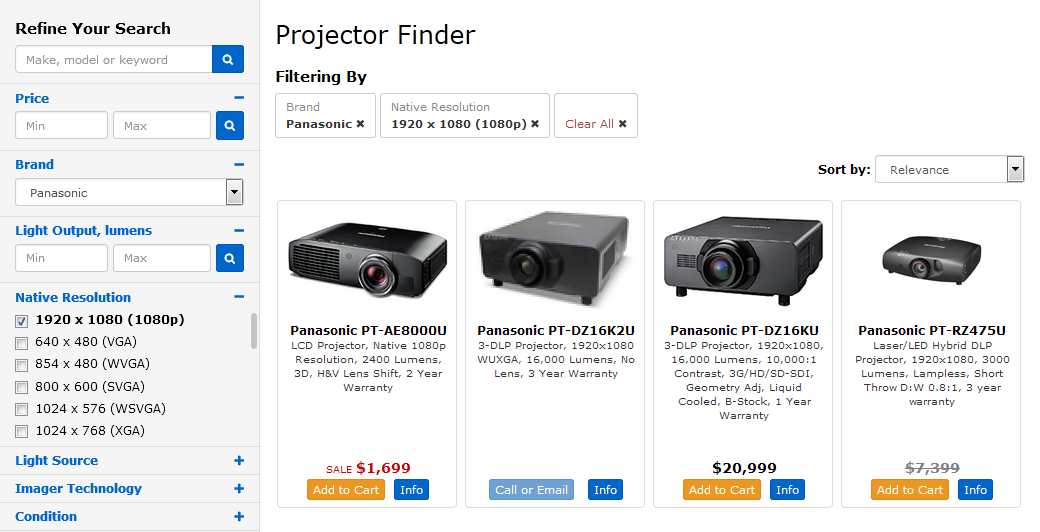Check the 640 x 480 (VGA) option
1040x532 pixels.
(22, 343)
